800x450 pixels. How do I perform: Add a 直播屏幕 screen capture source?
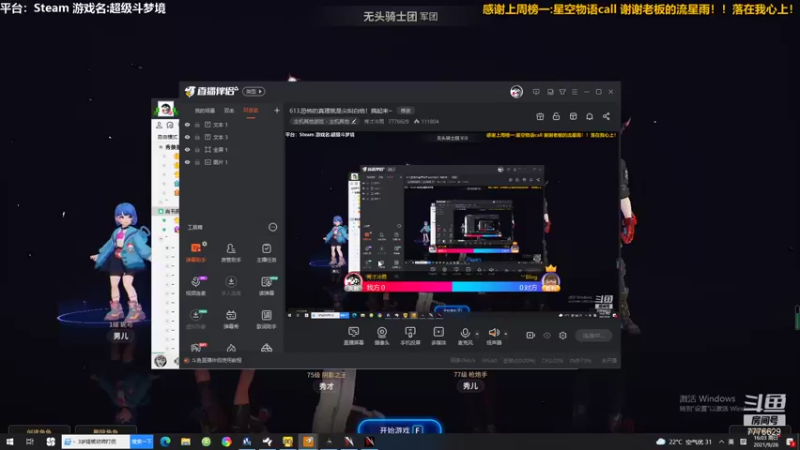click(x=353, y=336)
